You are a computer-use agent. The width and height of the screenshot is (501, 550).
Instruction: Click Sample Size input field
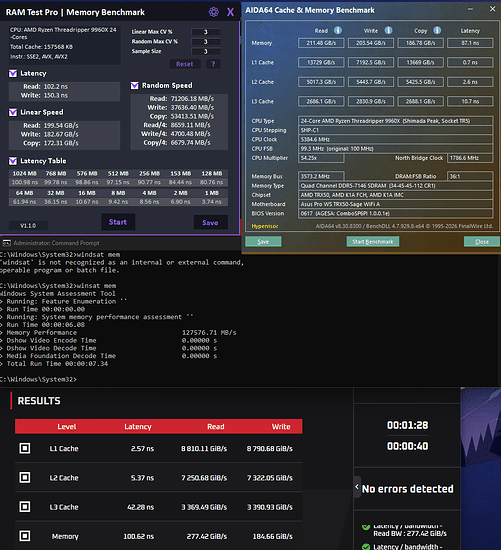tap(206, 52)
